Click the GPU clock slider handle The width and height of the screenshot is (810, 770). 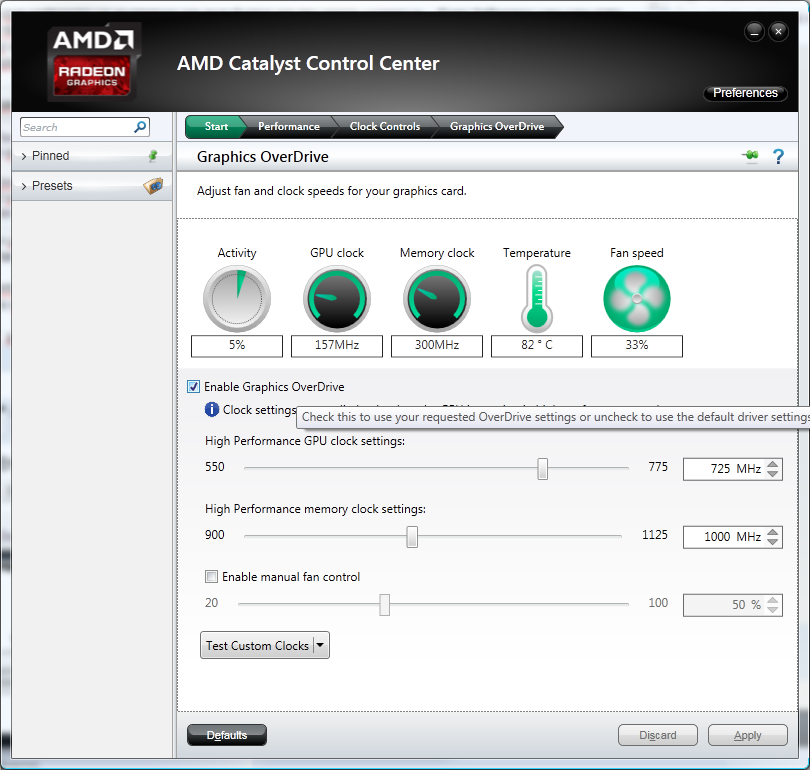(542, 468)
